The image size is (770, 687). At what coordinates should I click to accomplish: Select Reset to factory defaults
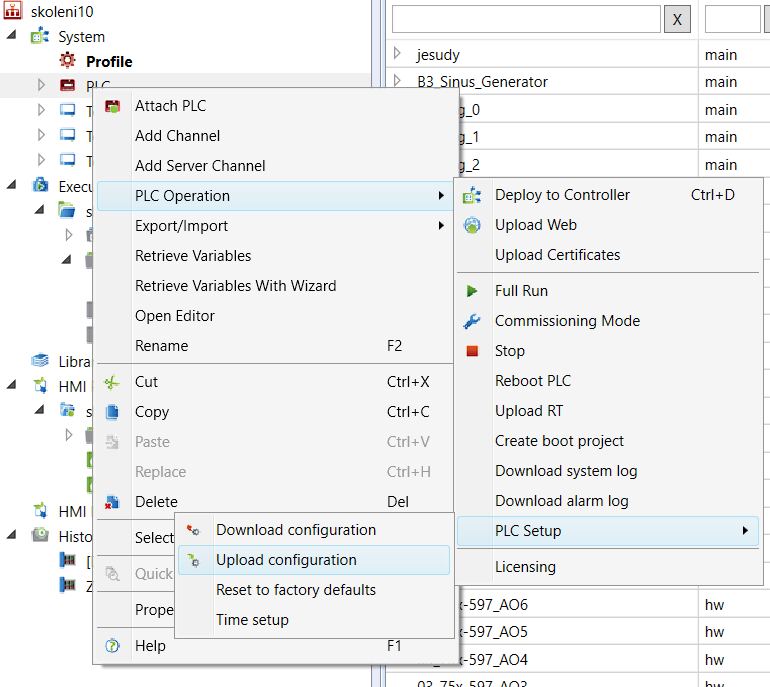(x=295, y=590)
